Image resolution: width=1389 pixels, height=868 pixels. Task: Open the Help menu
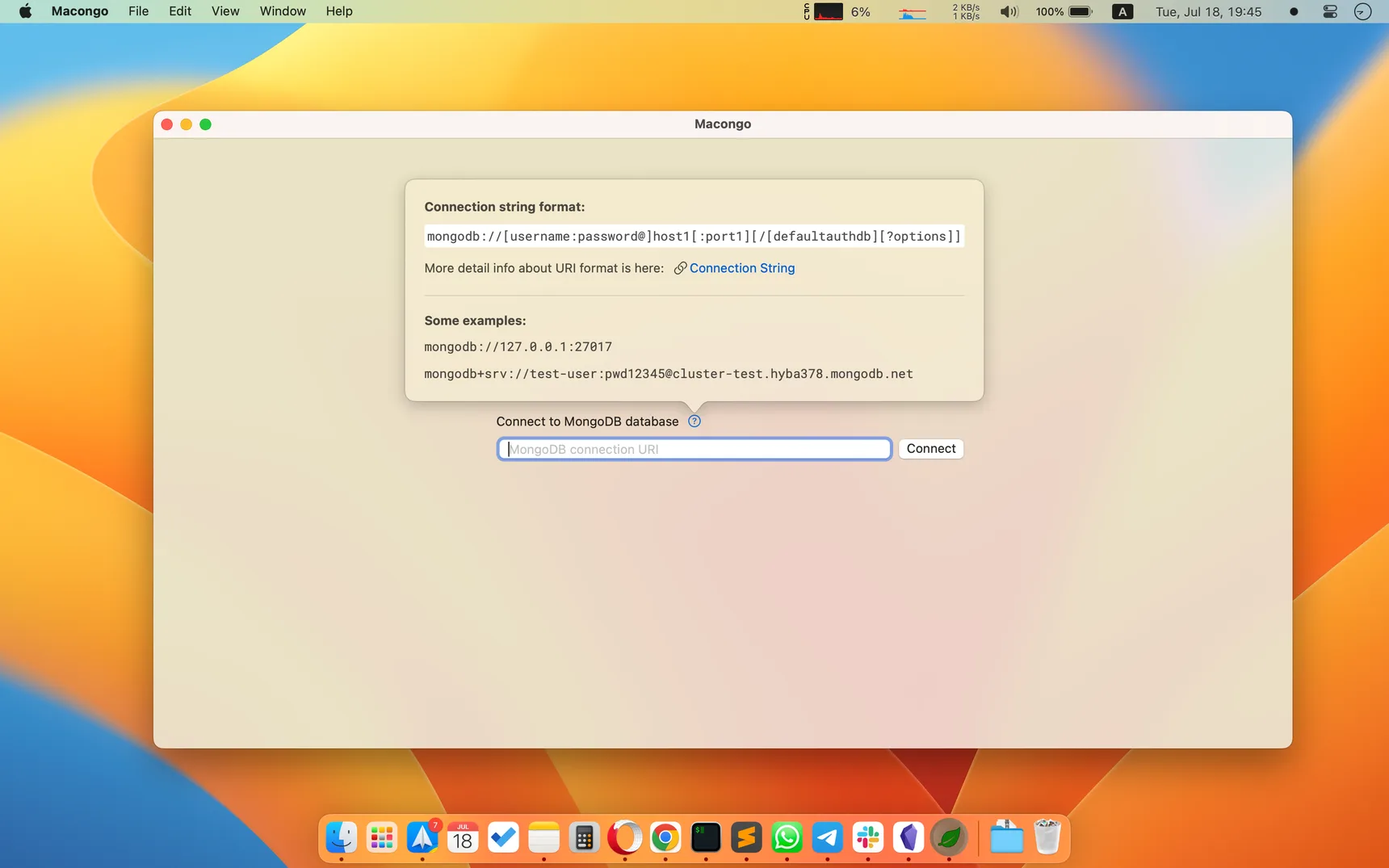click(339, 11)
